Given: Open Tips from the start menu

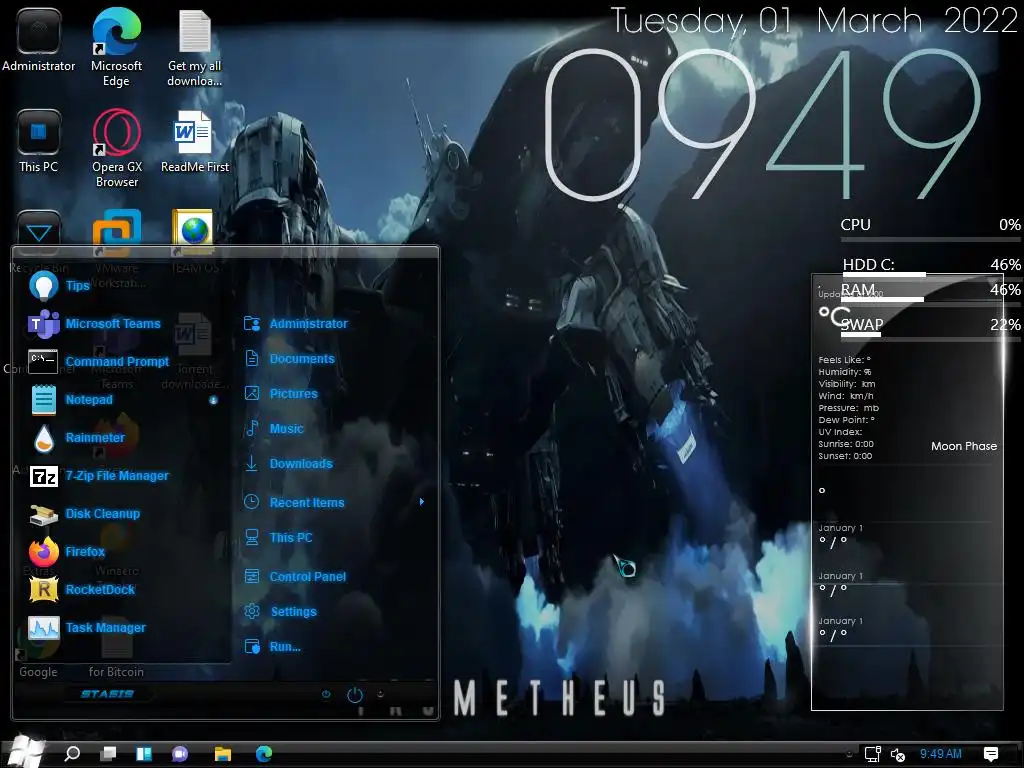Looking at the screenshot, I should click(59, 285).
